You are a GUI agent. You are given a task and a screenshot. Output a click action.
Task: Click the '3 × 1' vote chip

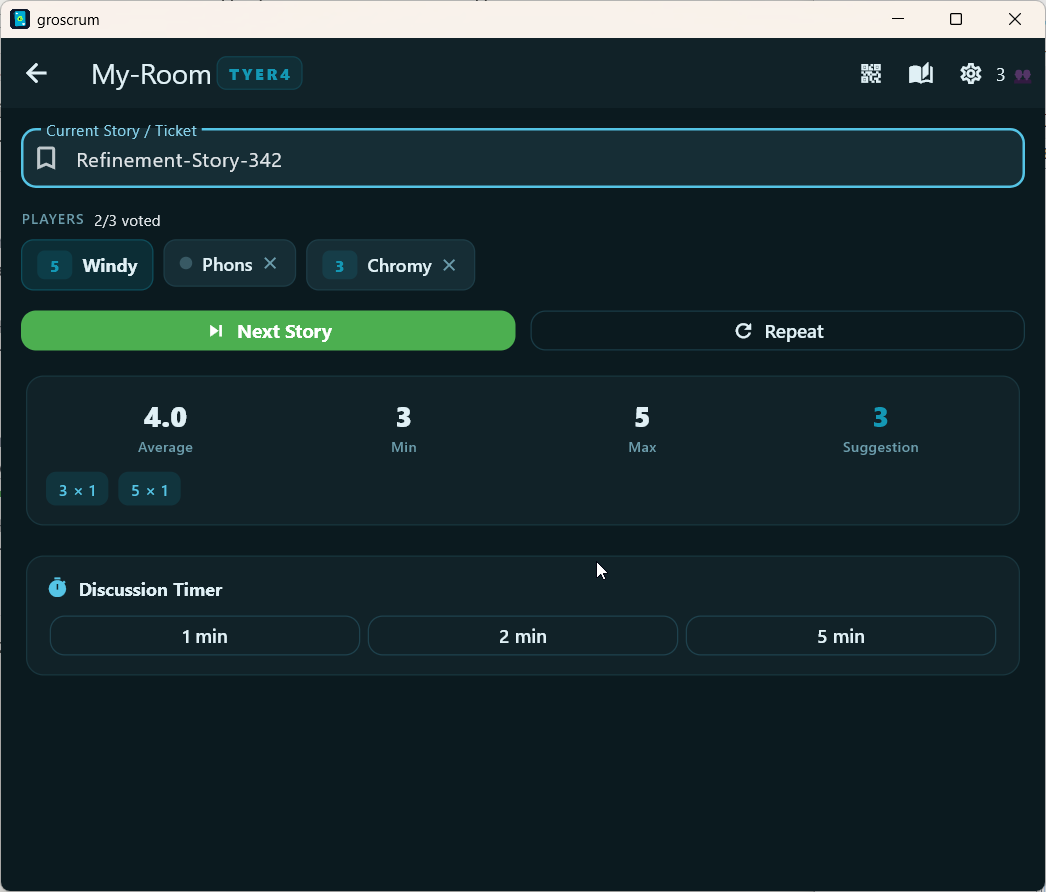point(77,490)
